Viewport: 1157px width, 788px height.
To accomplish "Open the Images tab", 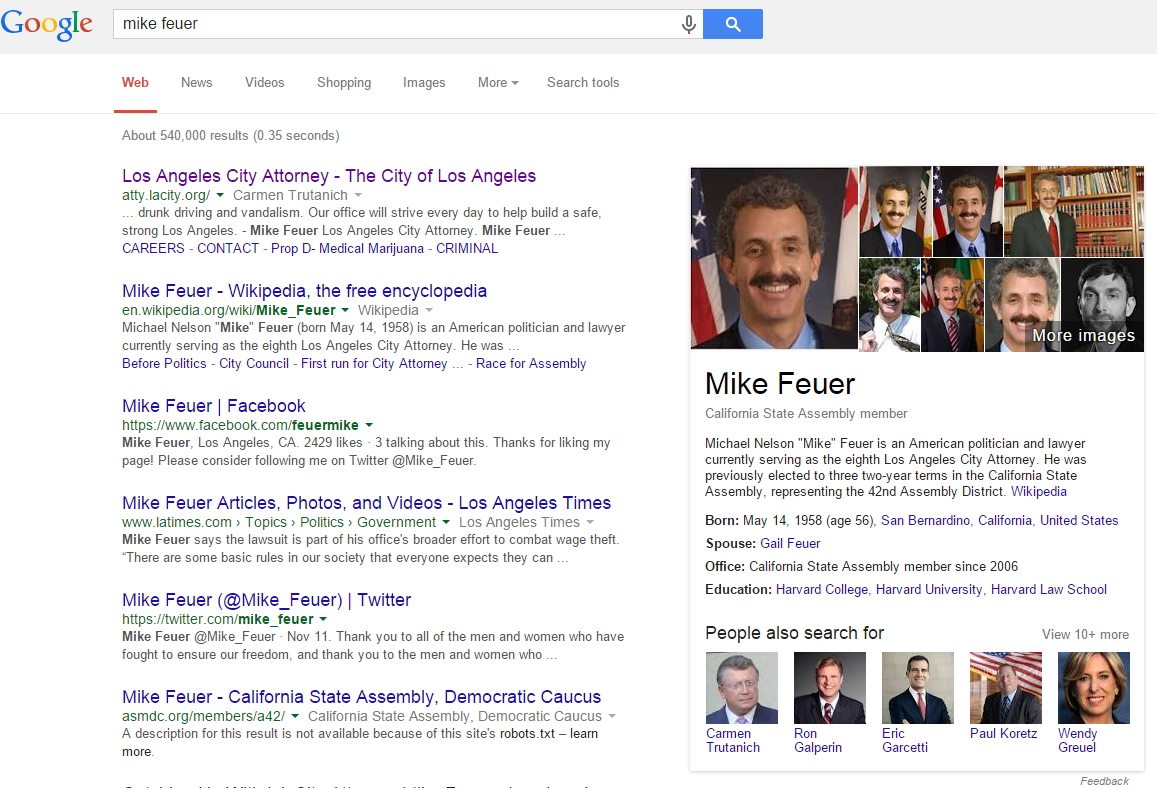I will pos(424,83).
